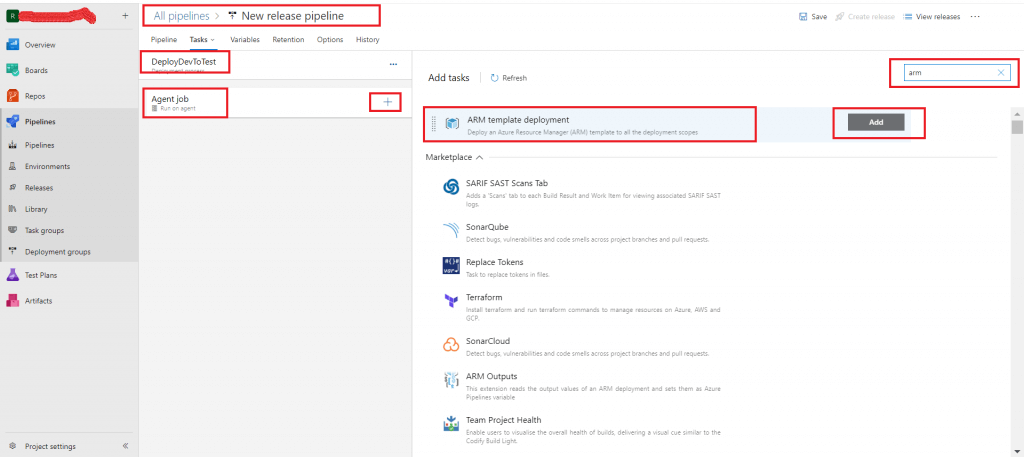
Task: Go to Artifacts in the sidebar
Action: (x=38, y=300)
